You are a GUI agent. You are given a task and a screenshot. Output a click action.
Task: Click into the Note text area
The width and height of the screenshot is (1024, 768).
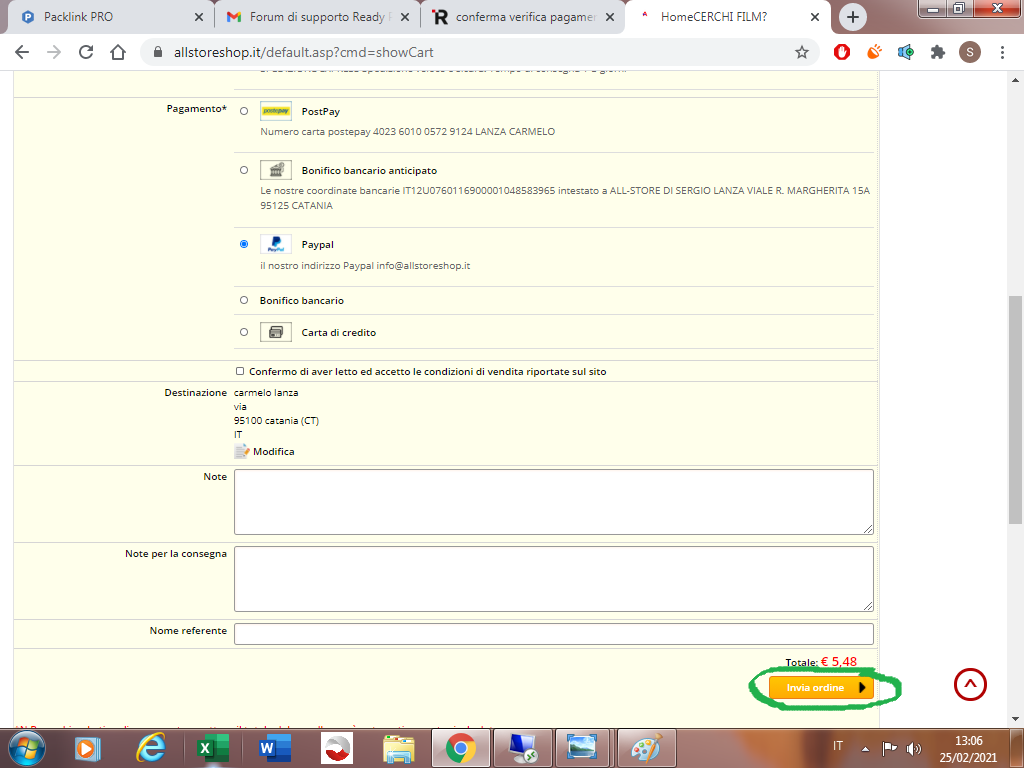(554, 502)
